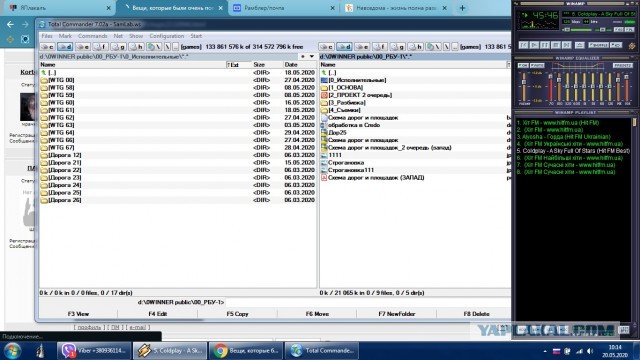The image size is (640, 360).
Task: Select drive c in left panel
Action: [47, 47]
